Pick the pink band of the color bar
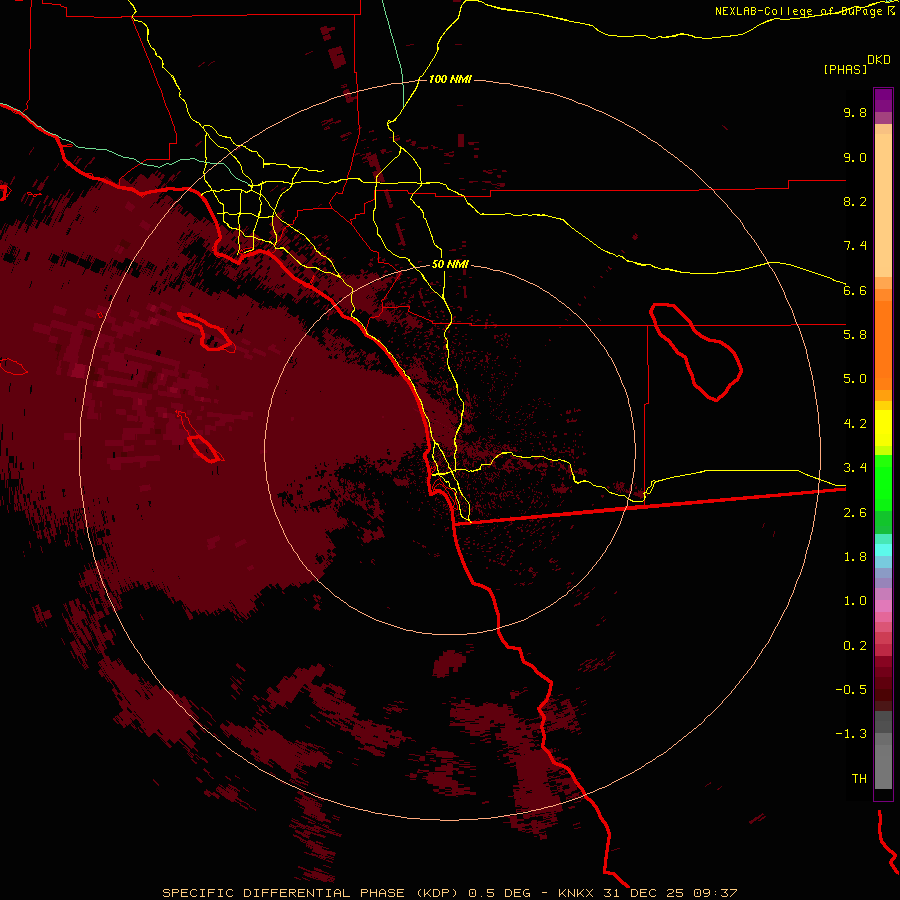The width and height of the screenshot is (900, 900). tap(883, 606)
